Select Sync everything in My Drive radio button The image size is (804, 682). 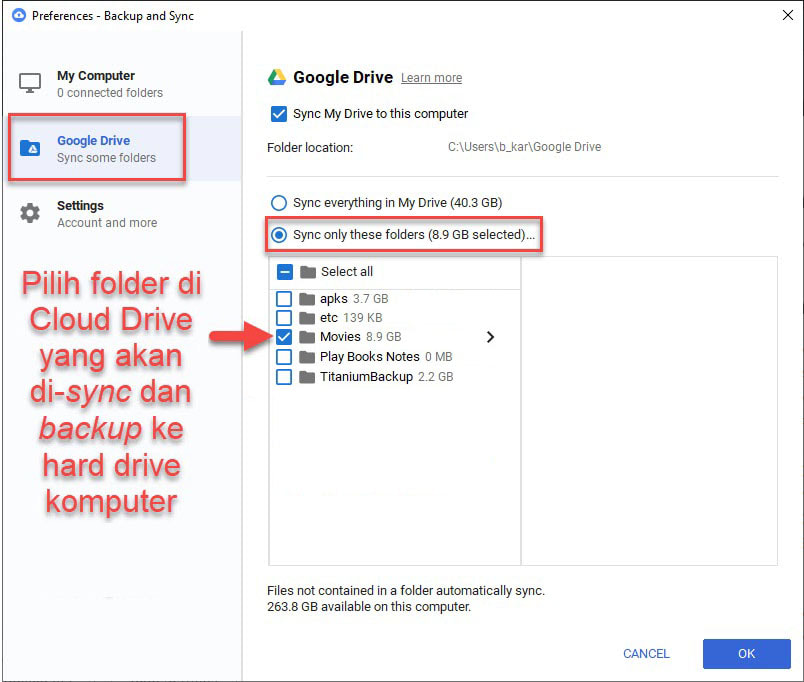(278, 203)
